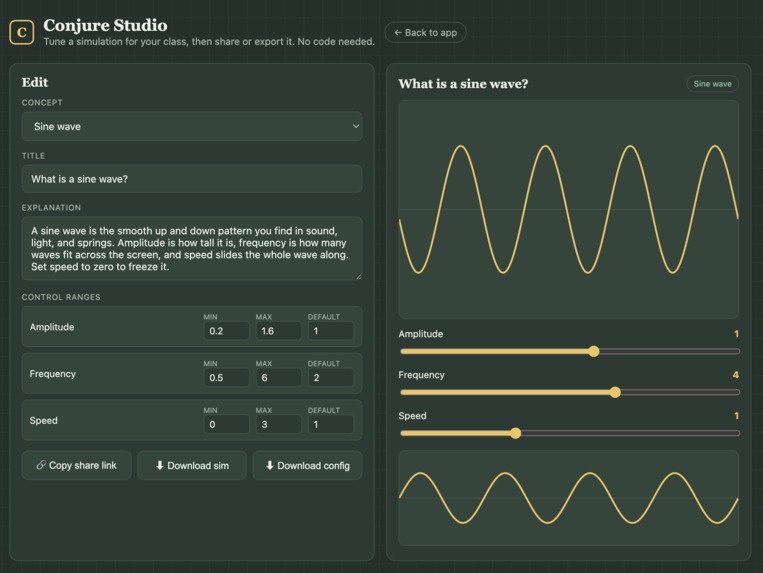The height and width of the screenshot is (573, 763).
Task: Click the Frequency value '4' in preview
Action: pos(735,375)
